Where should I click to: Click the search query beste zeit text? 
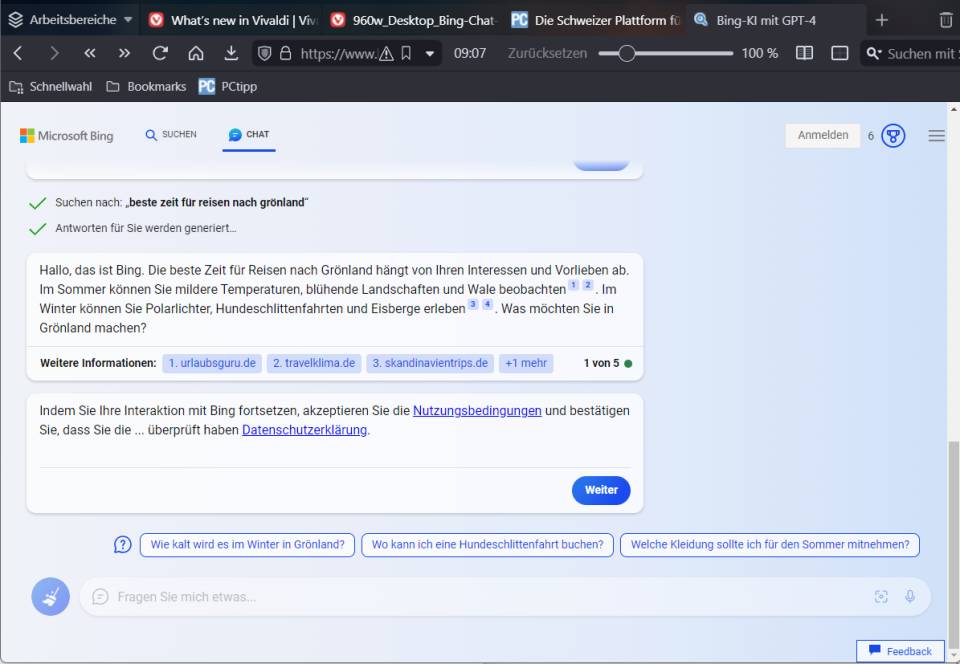[x=217, y=203]
